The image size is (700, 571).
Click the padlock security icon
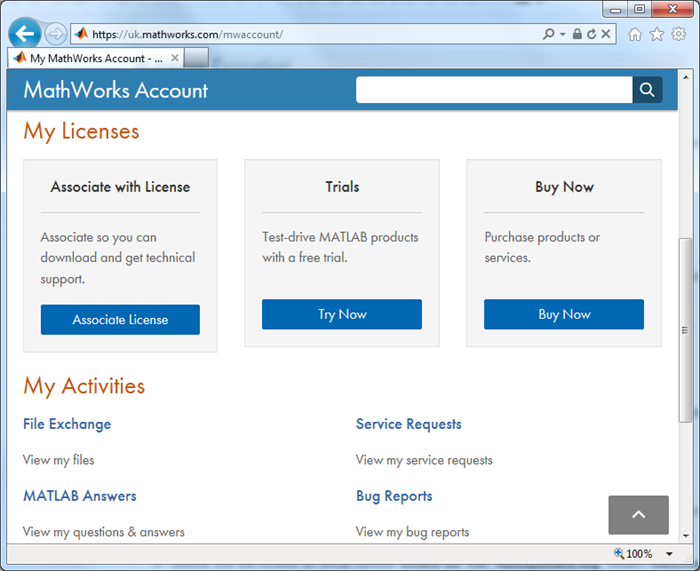click(x=577, y=34)
